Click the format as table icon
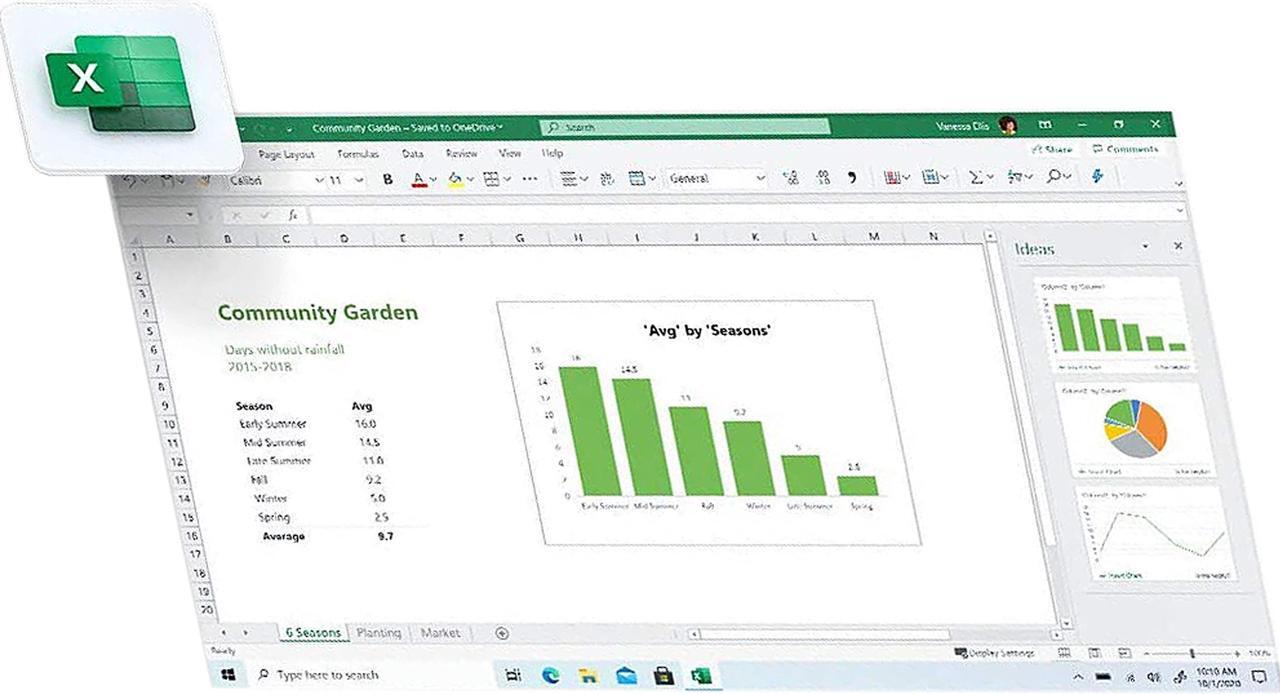 [931, 178]
